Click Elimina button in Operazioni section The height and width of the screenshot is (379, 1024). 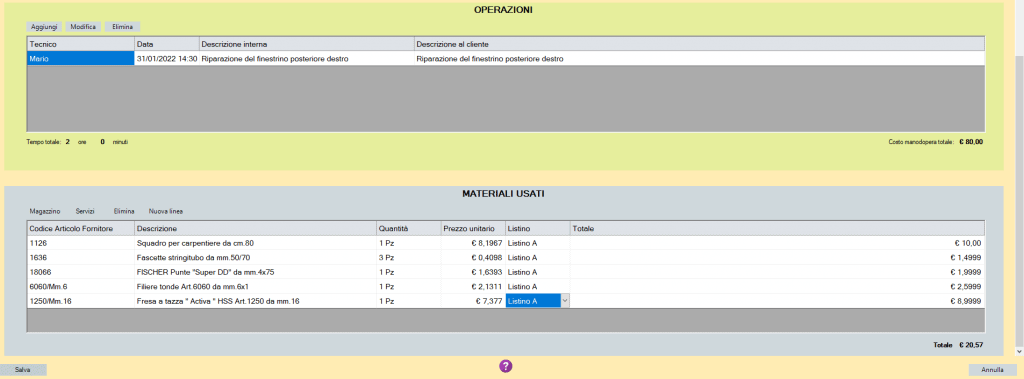123,27
